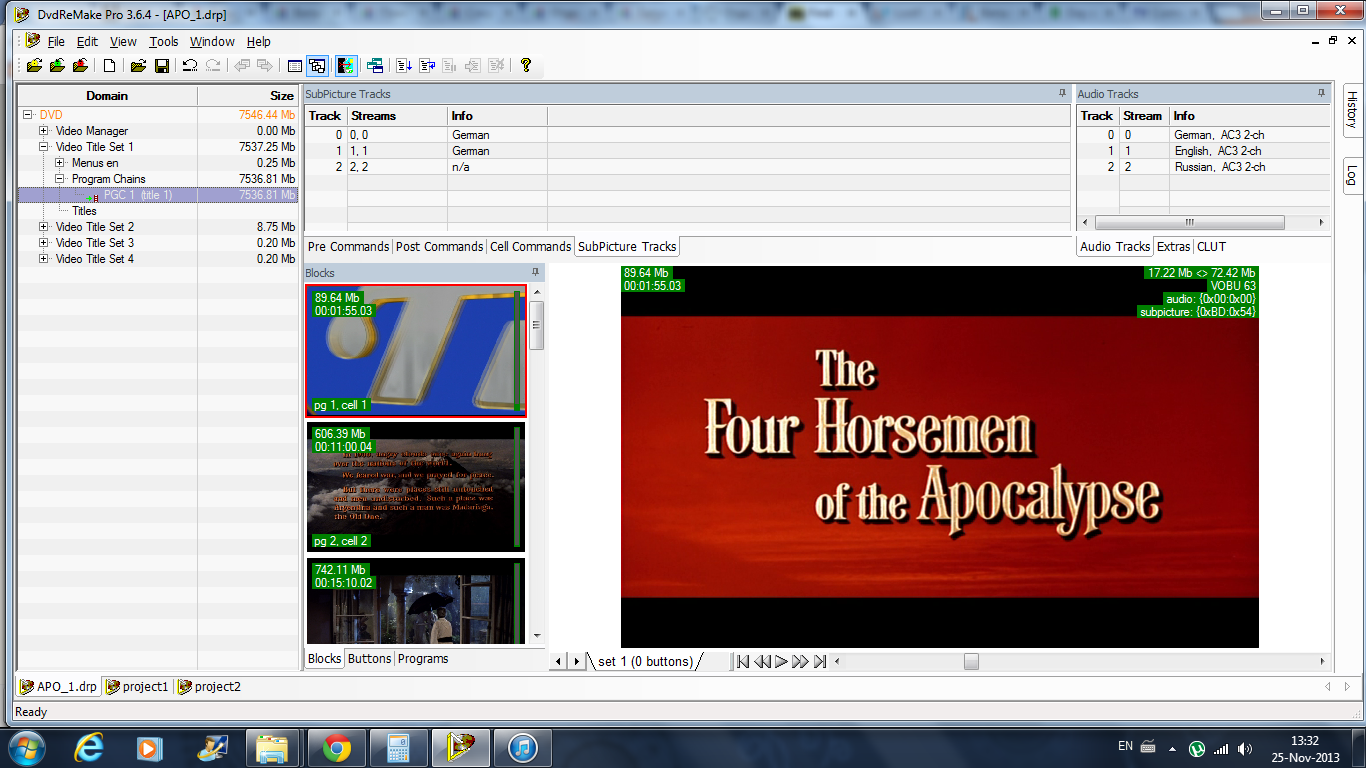Jump to first frame in preview
Viewport: 1366px width, 768px height.
[742, 661]
